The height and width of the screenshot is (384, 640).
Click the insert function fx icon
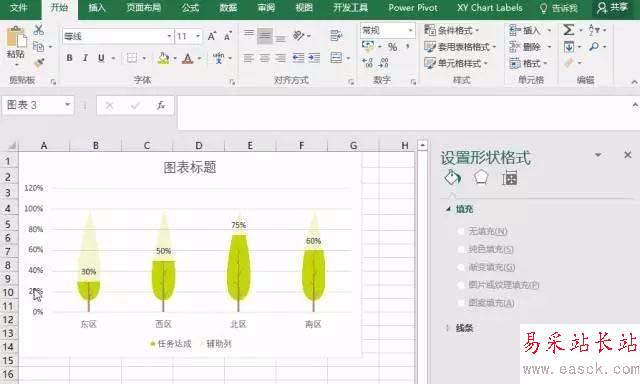click(x=161, y=106)
